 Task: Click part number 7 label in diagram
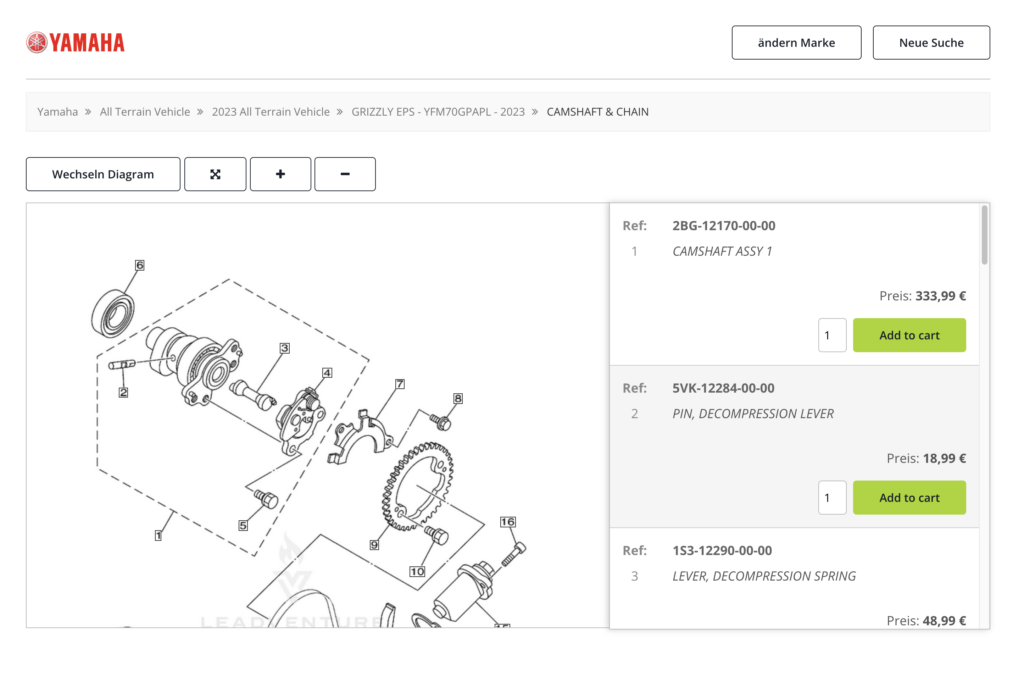tap(399, 384)
